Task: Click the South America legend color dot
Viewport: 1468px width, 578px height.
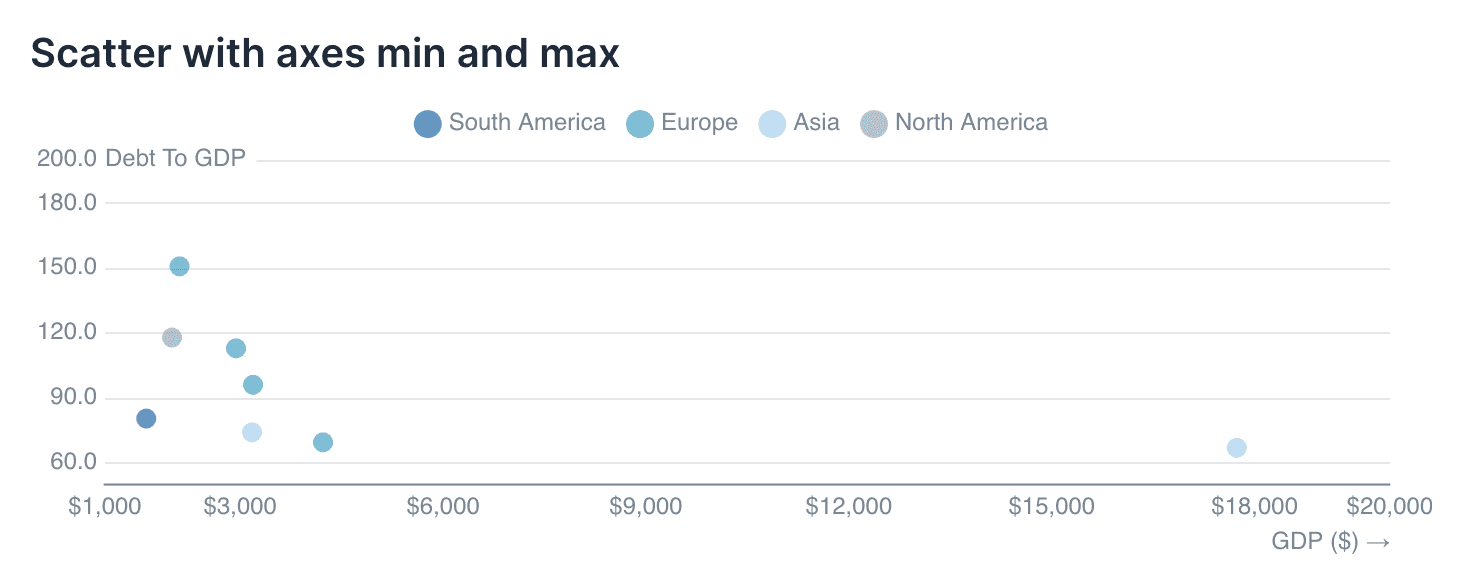Action: [427, 124]
